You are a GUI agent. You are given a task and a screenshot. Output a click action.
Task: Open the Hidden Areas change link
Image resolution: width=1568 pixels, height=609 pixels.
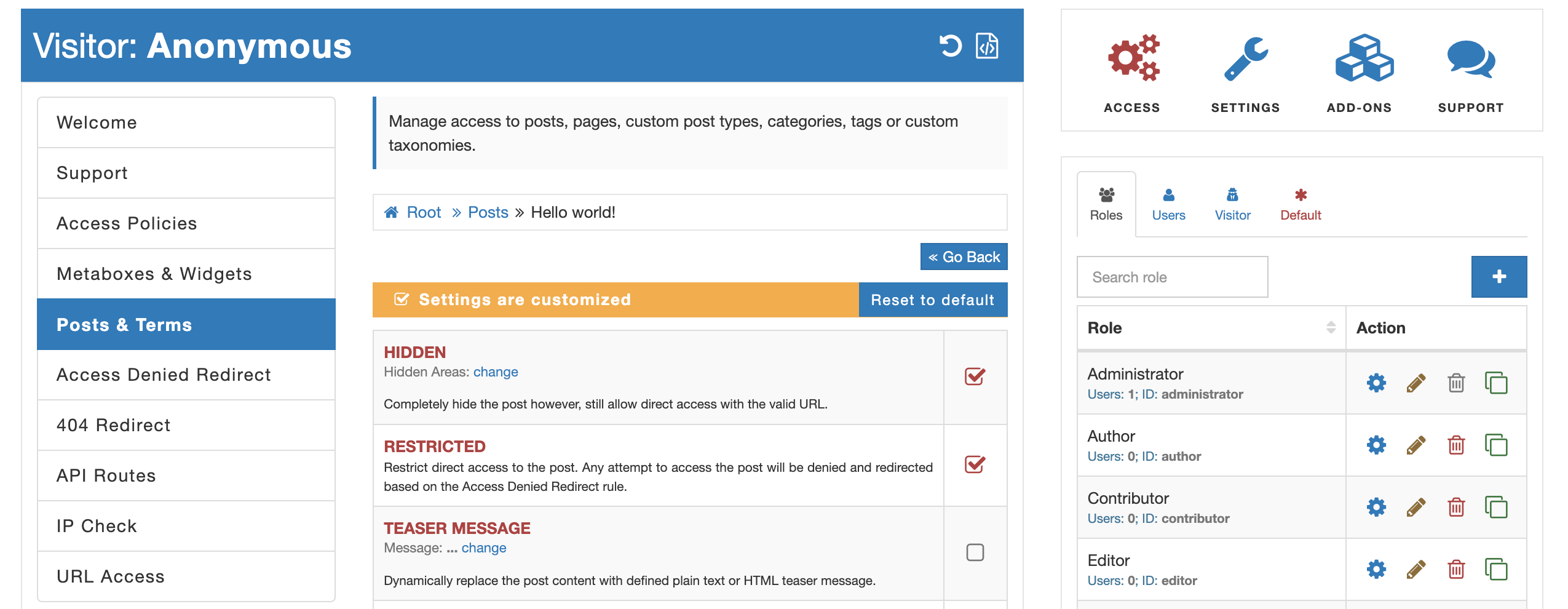(495, 372)
